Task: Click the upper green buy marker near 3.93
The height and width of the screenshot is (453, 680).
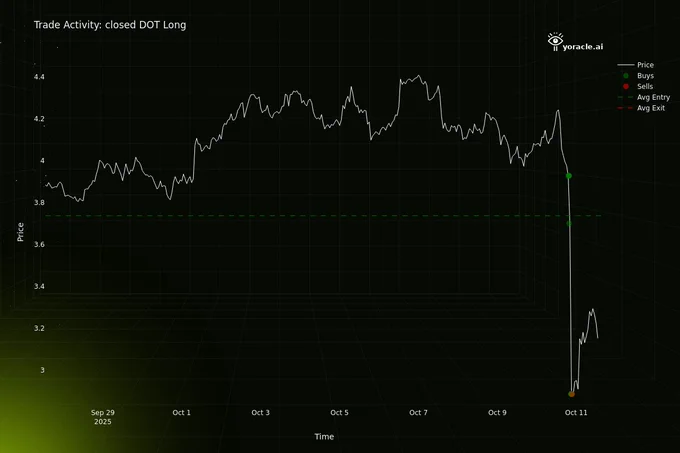Action: [x=569, y=176]
